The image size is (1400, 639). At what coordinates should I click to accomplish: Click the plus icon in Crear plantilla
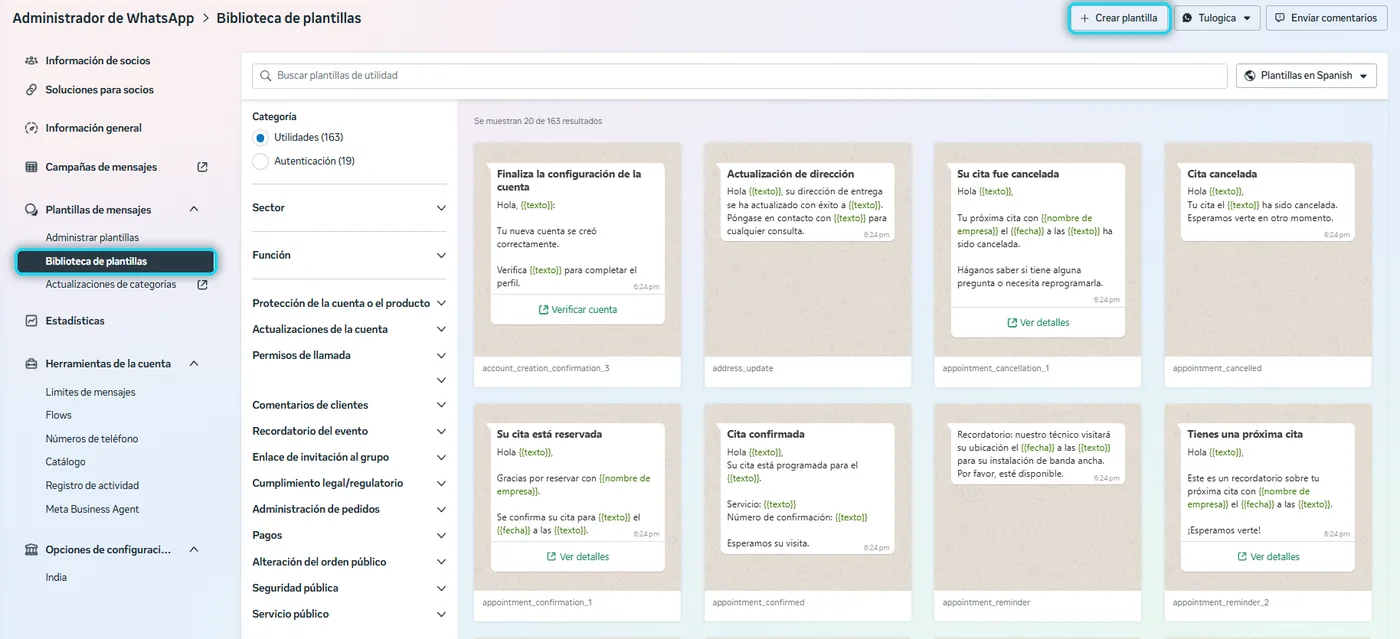coord(1085,18)
